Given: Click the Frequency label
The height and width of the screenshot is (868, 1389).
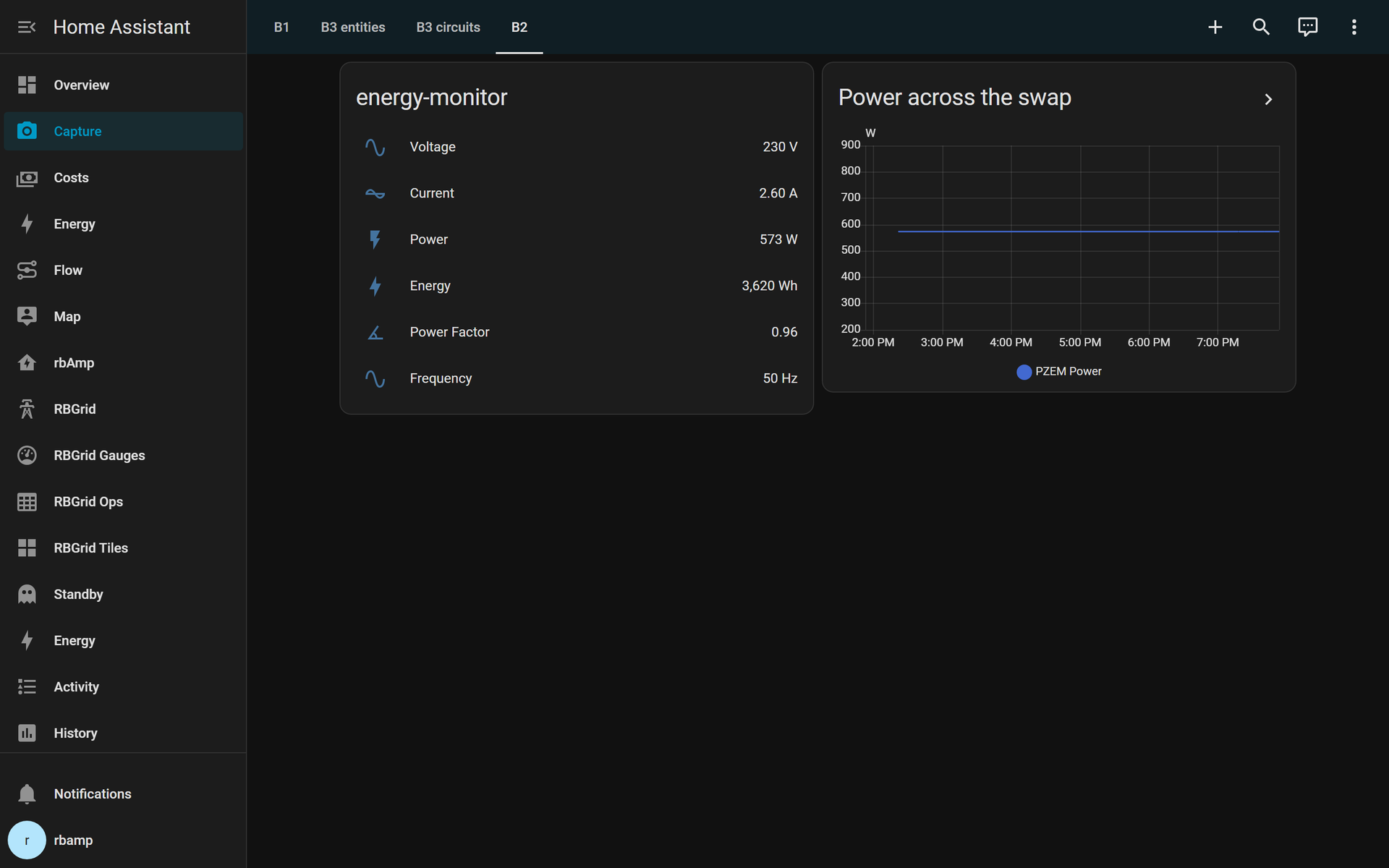Looking at the screenshot, I should [441, 378].
